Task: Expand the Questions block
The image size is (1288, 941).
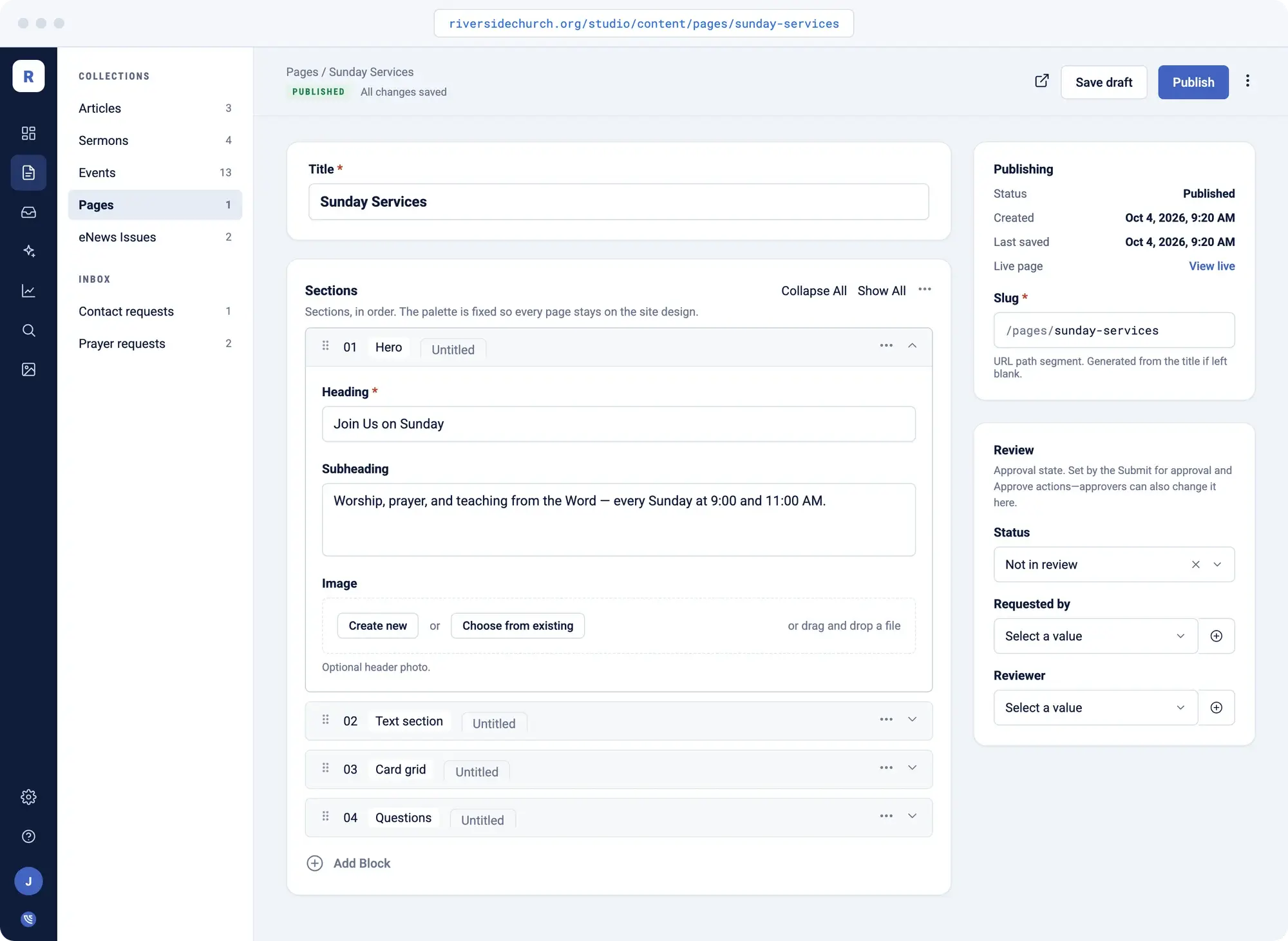Action: coord(912,817)
